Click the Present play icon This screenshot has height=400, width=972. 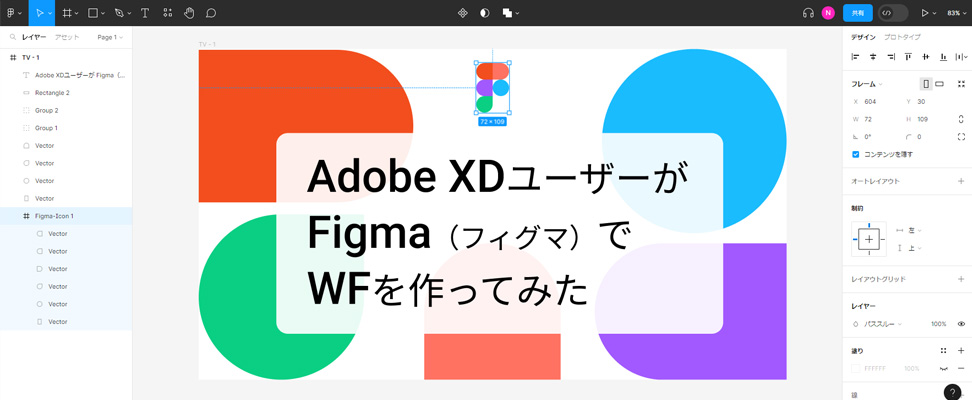pyautogui.click(x=924, y=12)
